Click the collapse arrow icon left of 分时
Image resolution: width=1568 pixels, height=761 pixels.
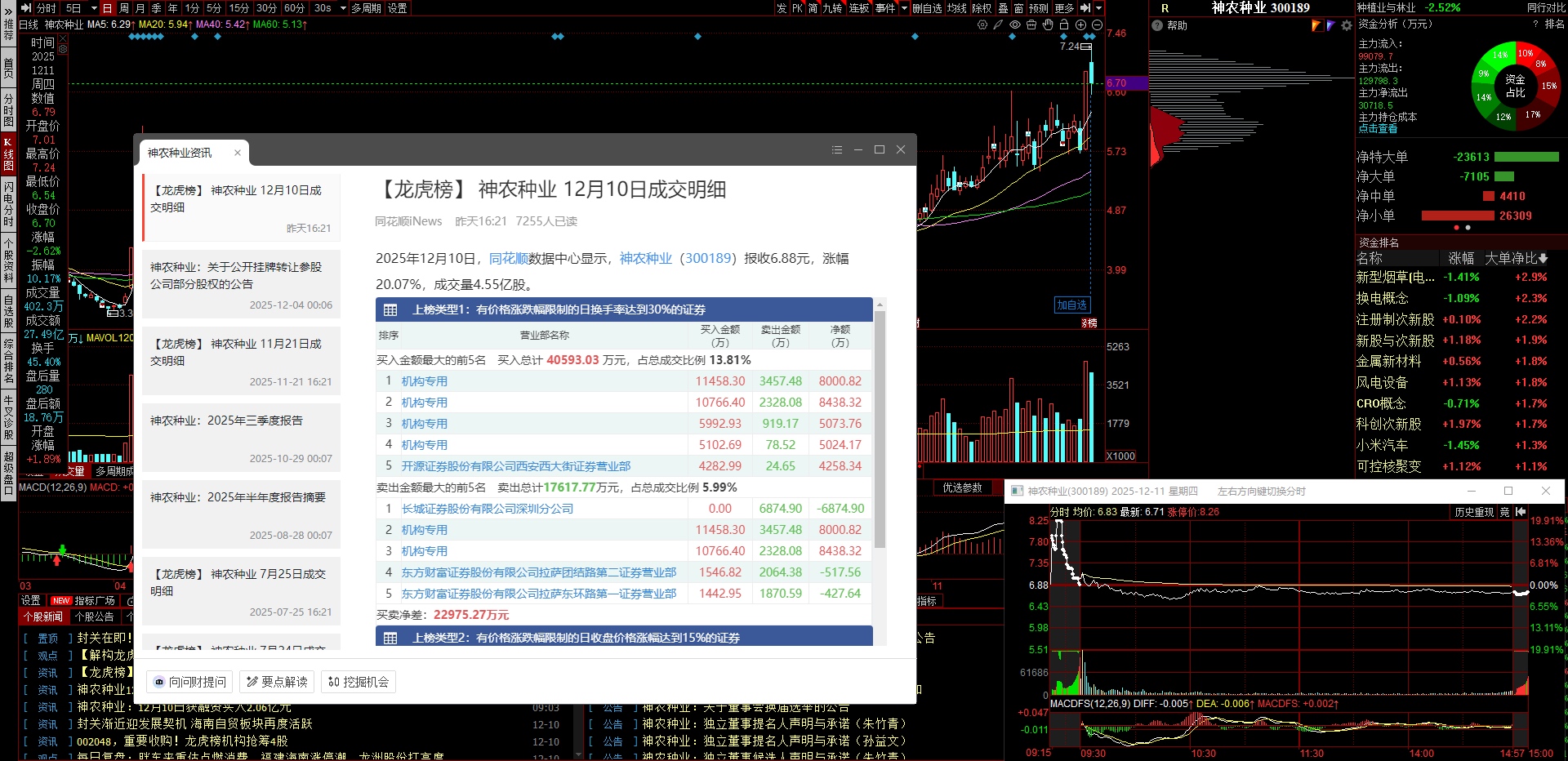coord(26,7)
